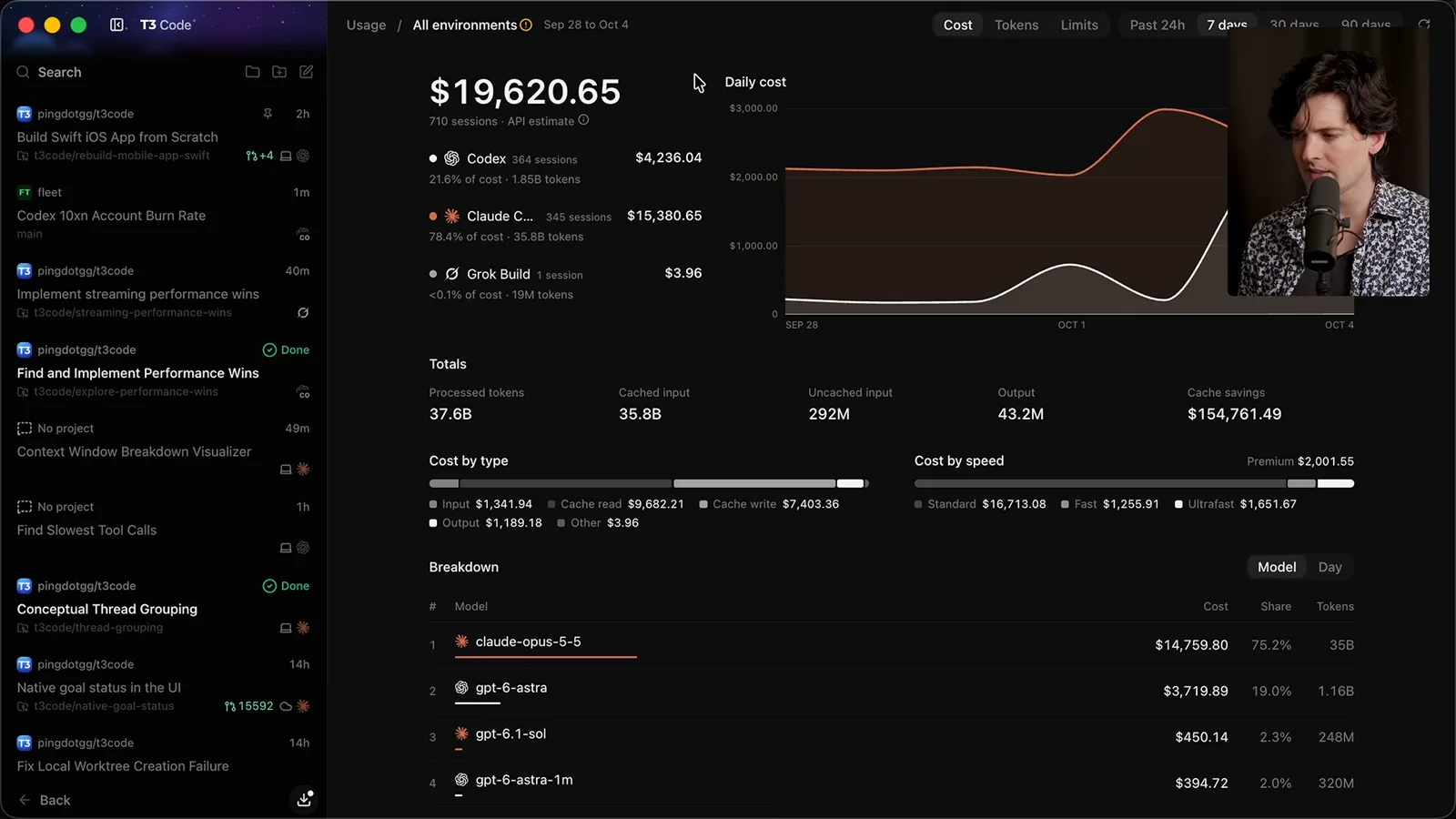Image resolution: width=1456 pixels, height=819 pixels.
Task: Collapse the sidebar with the panel icon
Action: (117, 25)
